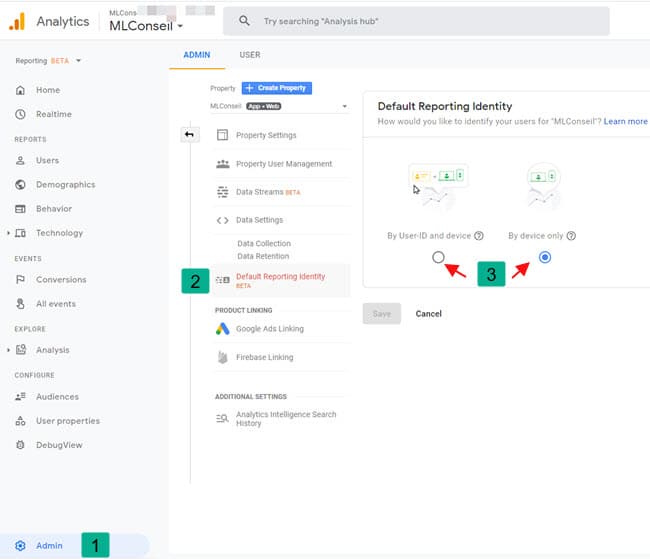Open Google Ads Linking
Viewport: 650px width, 559px height.
click(270, 329)
